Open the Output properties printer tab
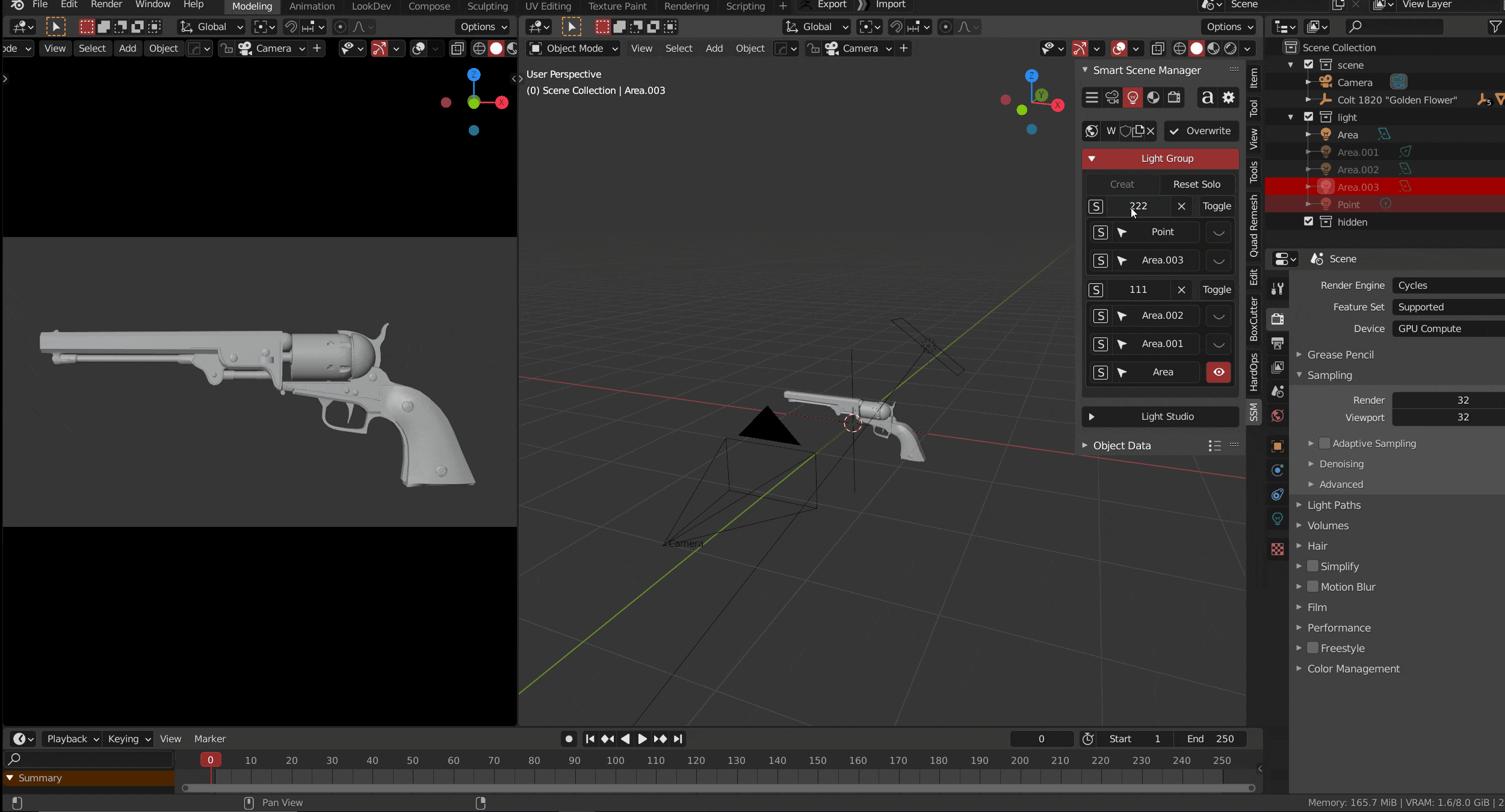 pyautogui.click(x=1278, y=343)
